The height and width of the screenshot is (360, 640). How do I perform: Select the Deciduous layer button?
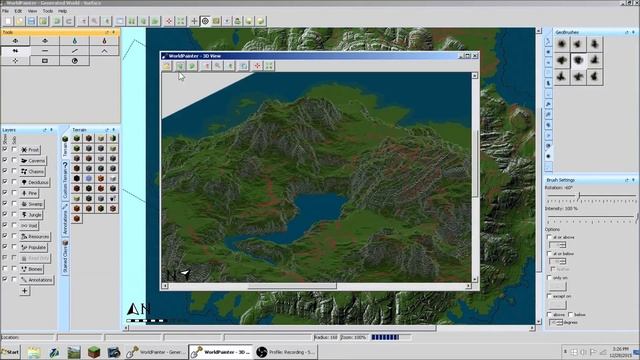pyautogui.click(x=35, y=182)
